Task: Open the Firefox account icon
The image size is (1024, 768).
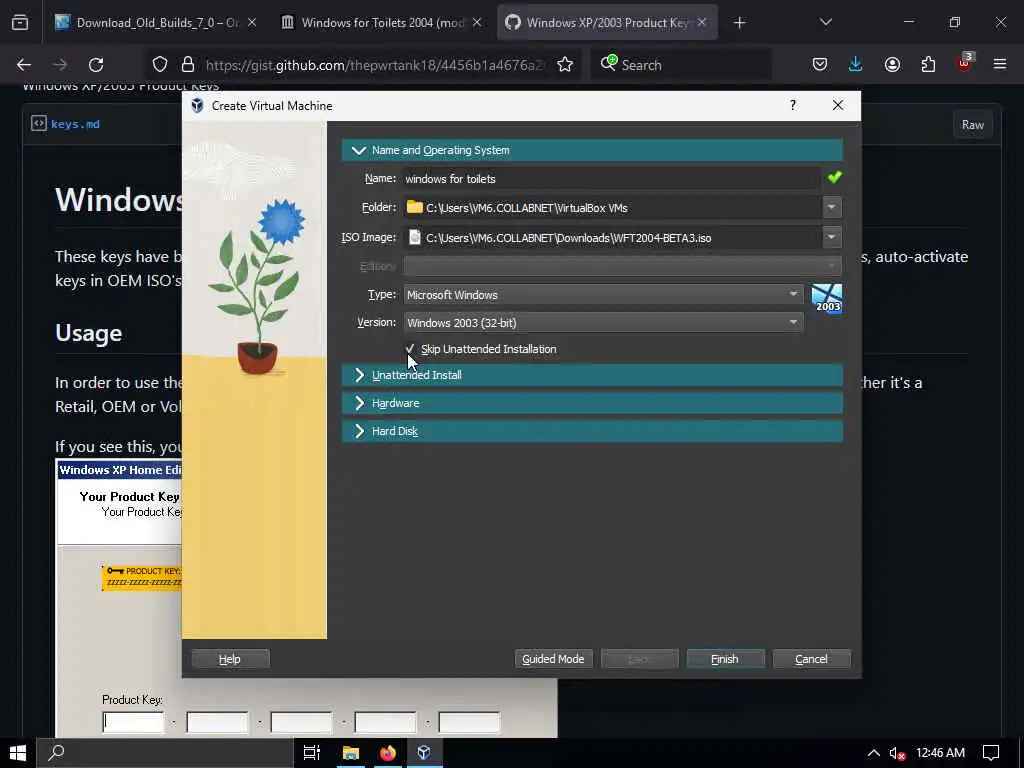Action: coord(892,65)
